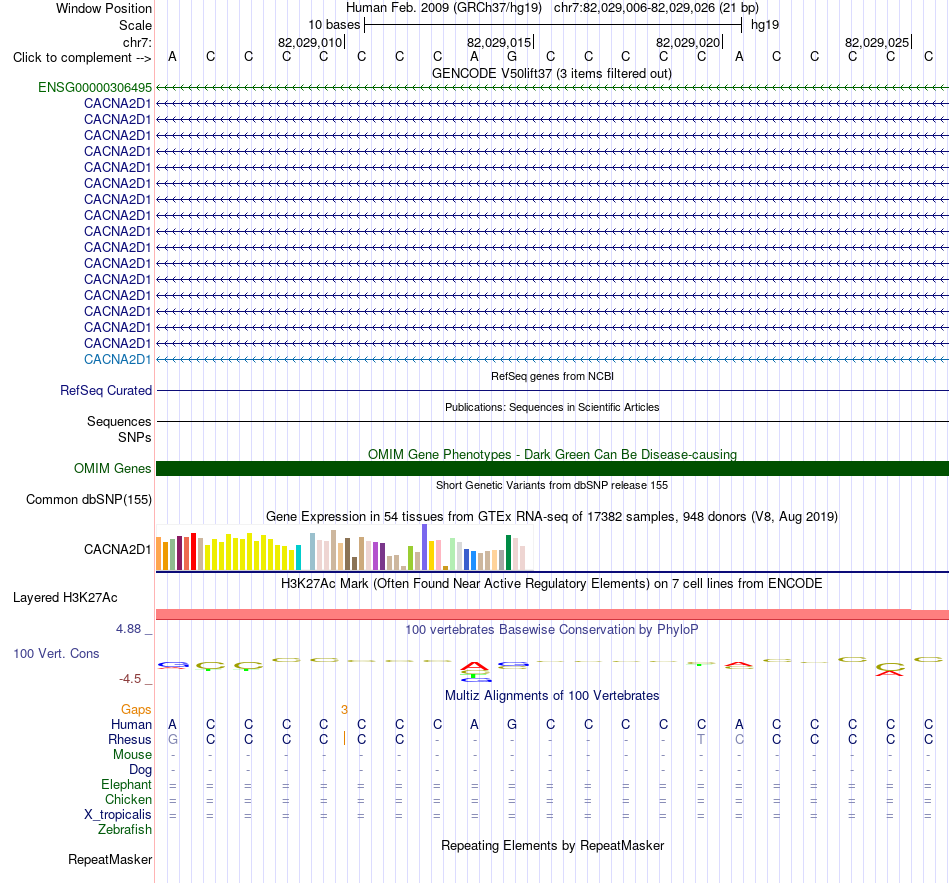Select the Chicken alignment row label
The width and height of the screenshot is (950, 883).
point(128,799)
